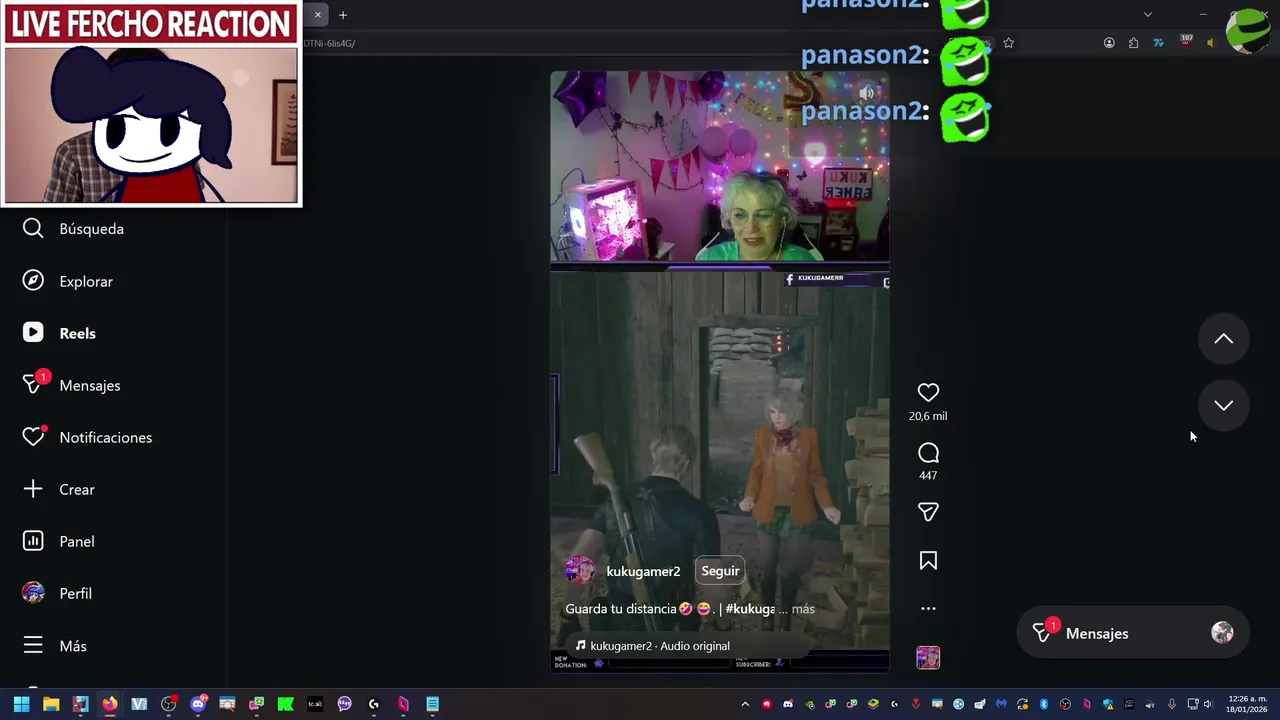
Task: Open File Explorer from taskbar
Action: (51, 704)
